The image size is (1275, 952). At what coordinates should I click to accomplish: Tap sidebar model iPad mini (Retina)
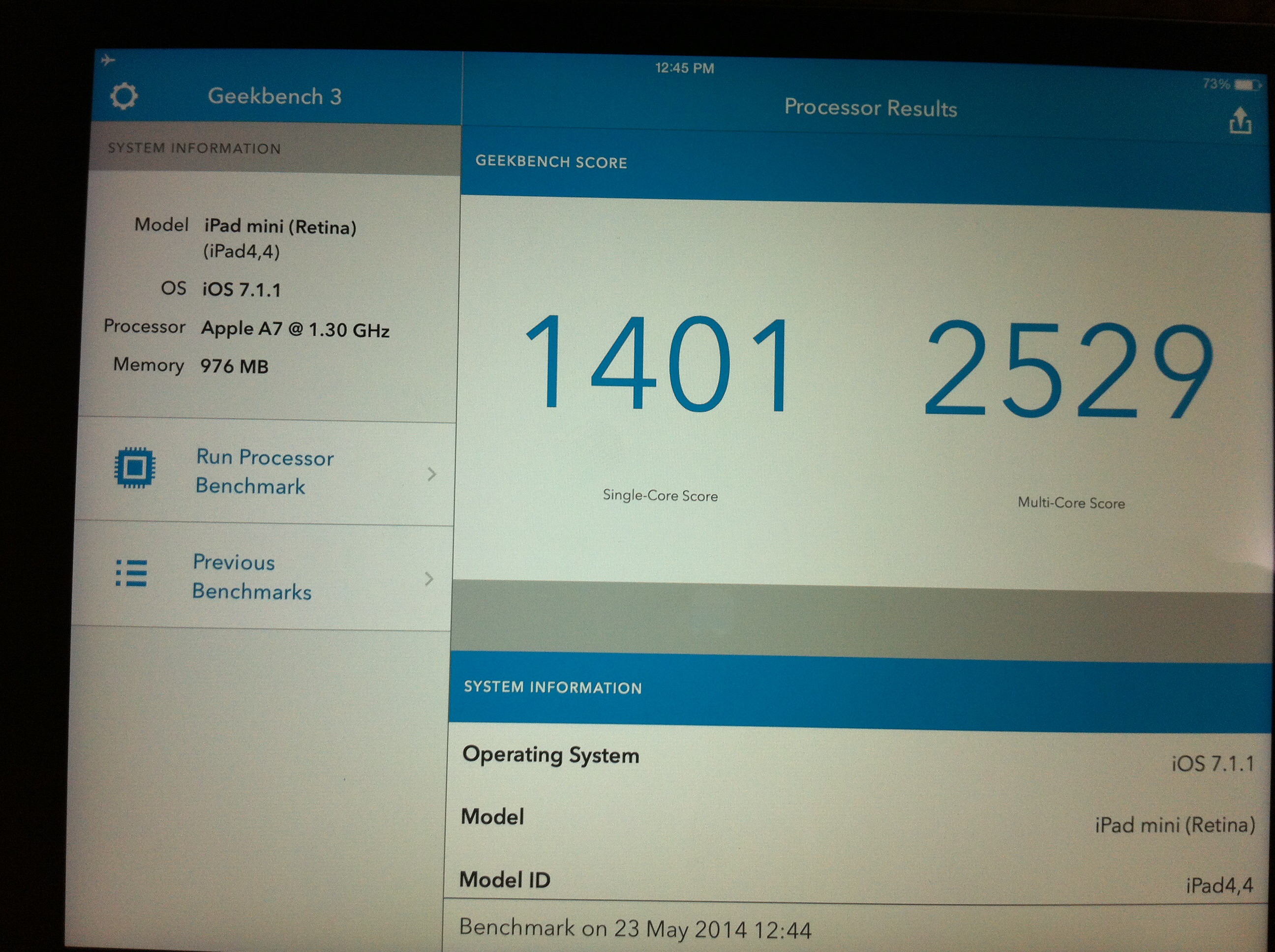(x=280, y=227)
